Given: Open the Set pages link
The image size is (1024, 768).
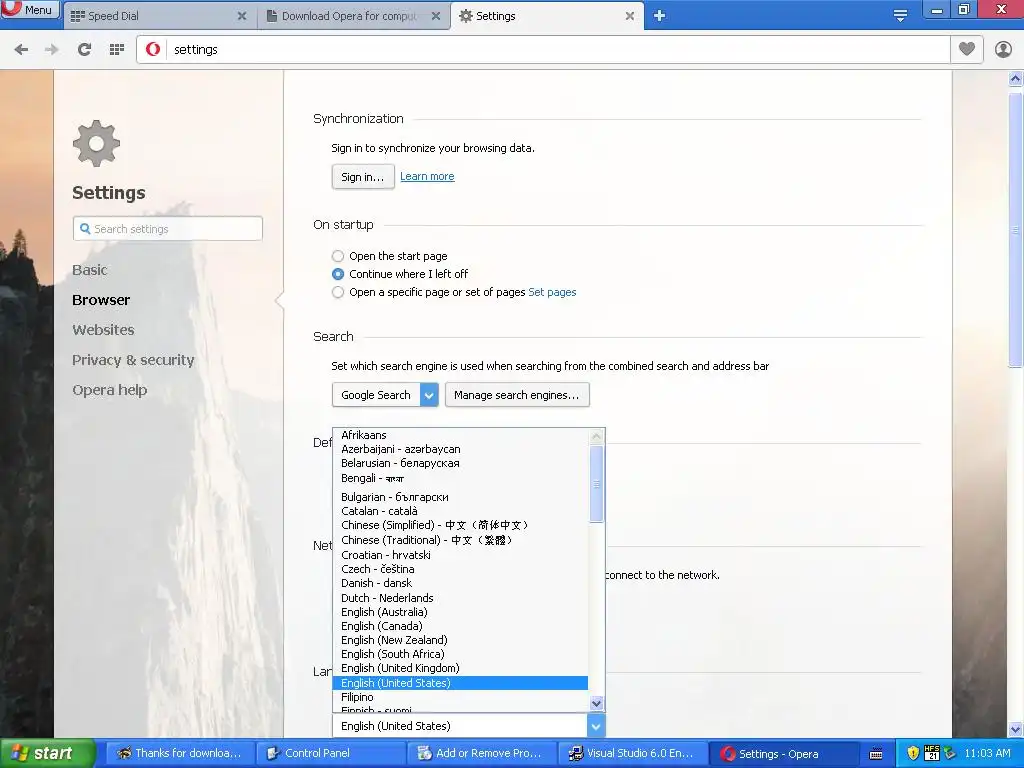Looking at the screenshot, I should [552, 292].
